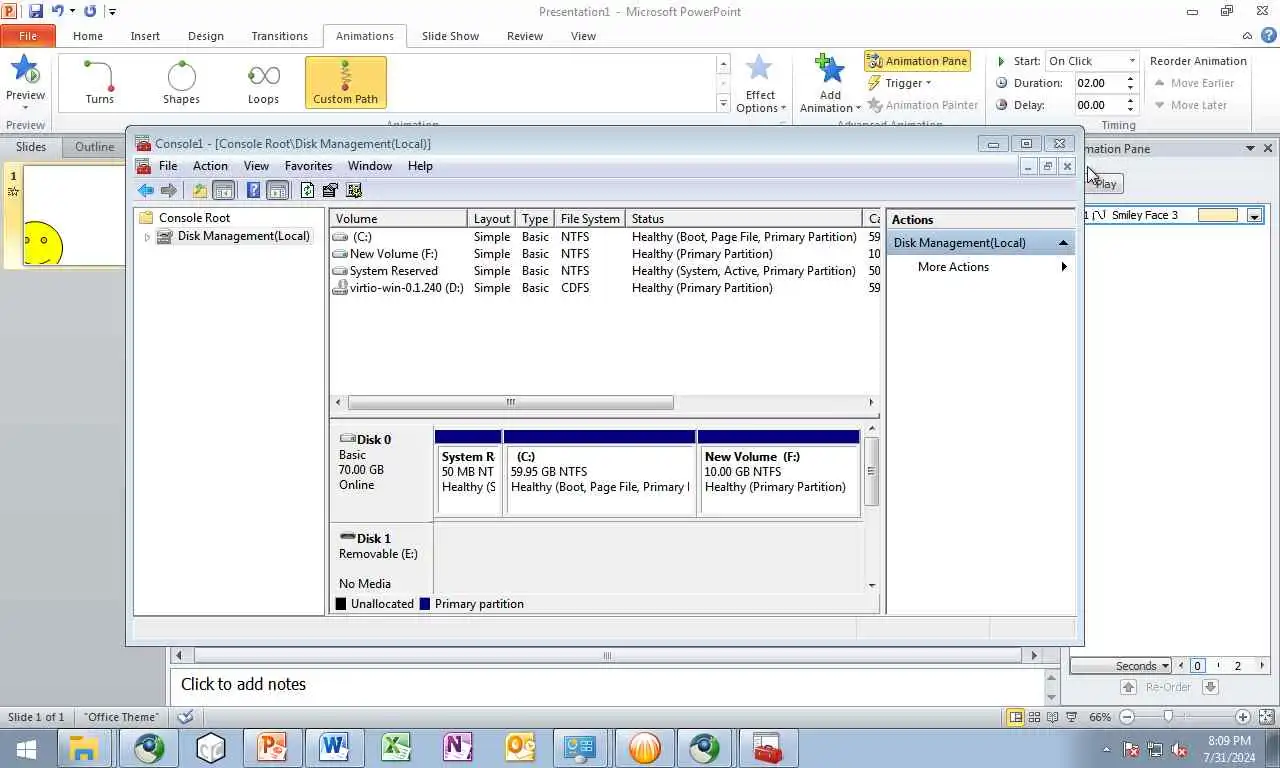Click the spell check icon in status bar

(x=184, y=717)
